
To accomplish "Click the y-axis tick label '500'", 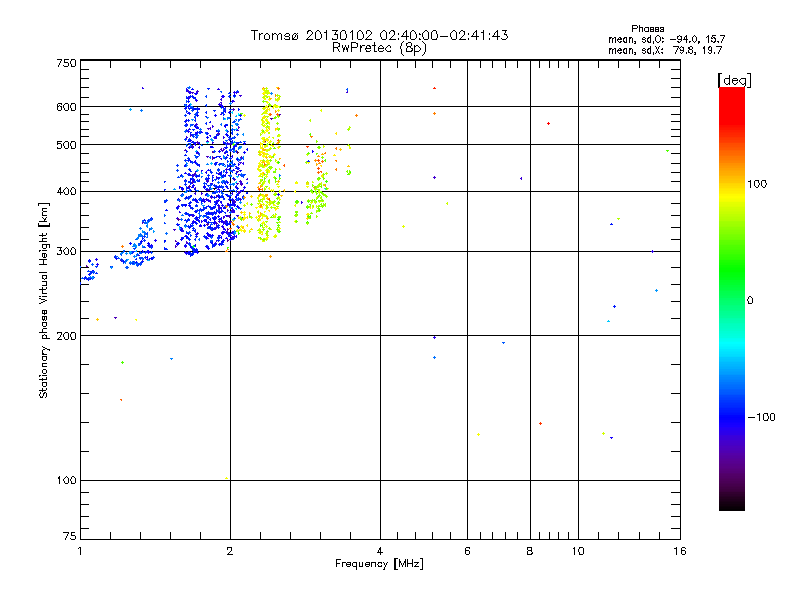I will 66,145.
